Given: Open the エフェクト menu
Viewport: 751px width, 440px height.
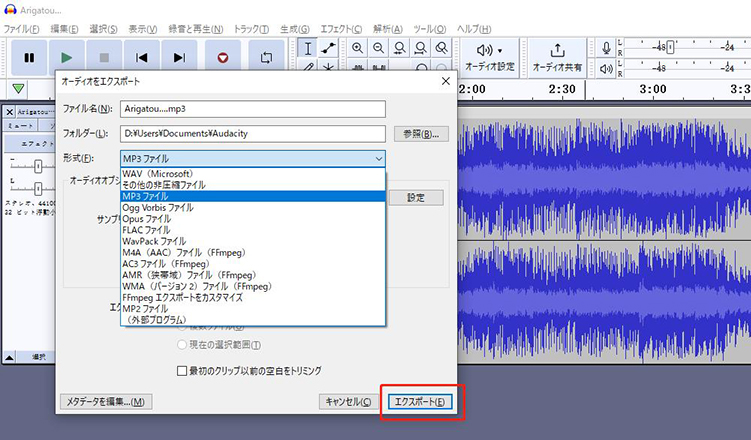Looking at the screenshot, I should coord(341,29).
